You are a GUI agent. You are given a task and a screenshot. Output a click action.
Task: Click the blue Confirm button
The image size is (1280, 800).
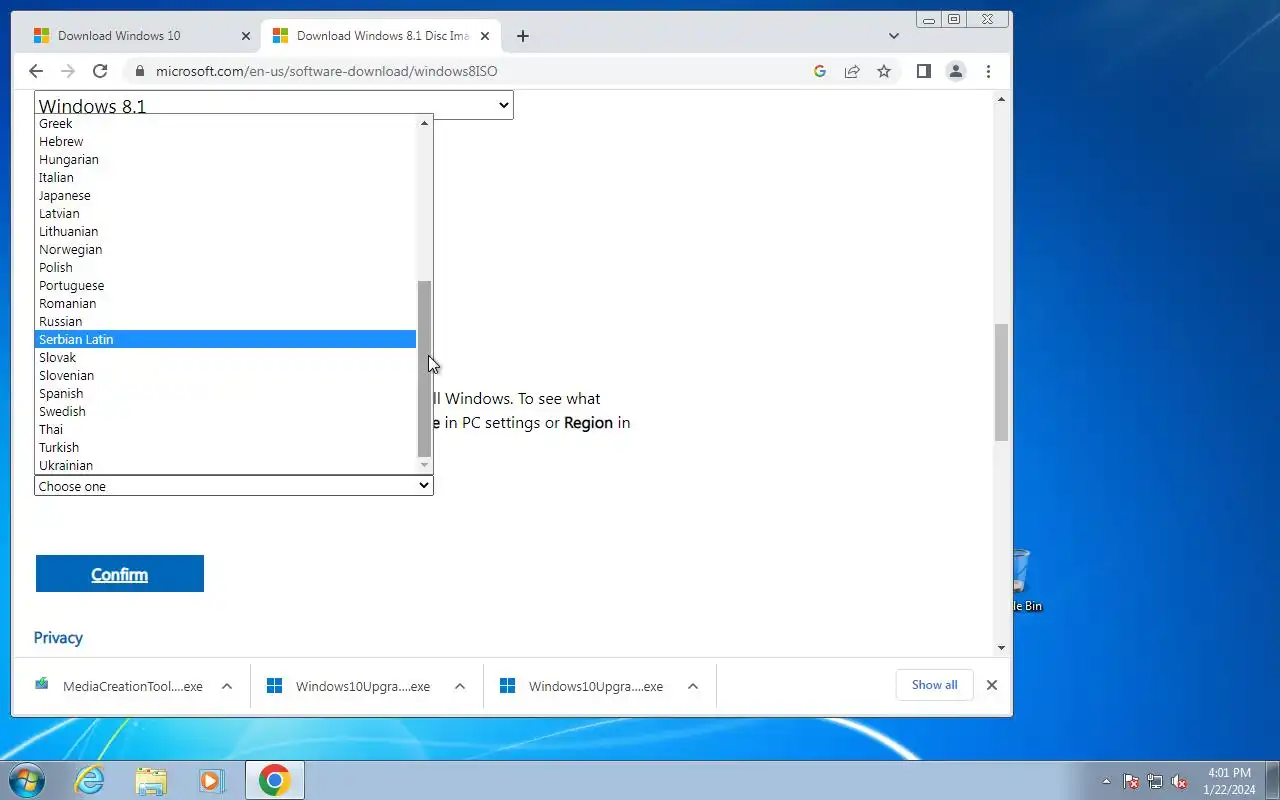click(x=120, y=574)
